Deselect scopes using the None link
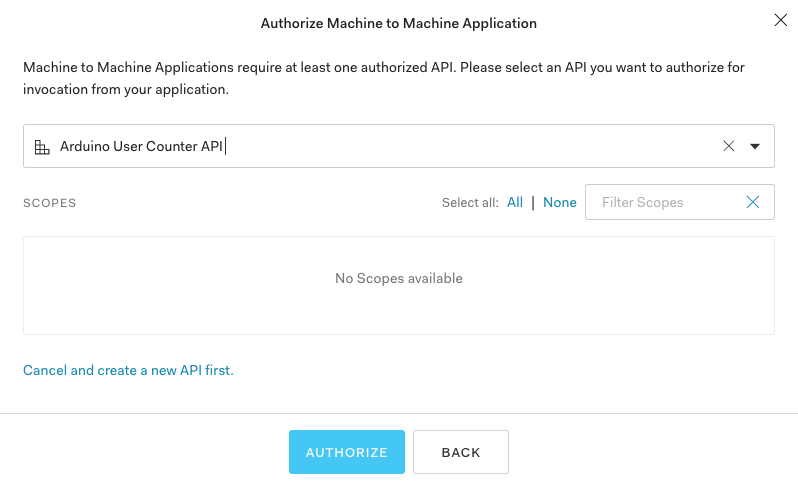 point(559,202)
